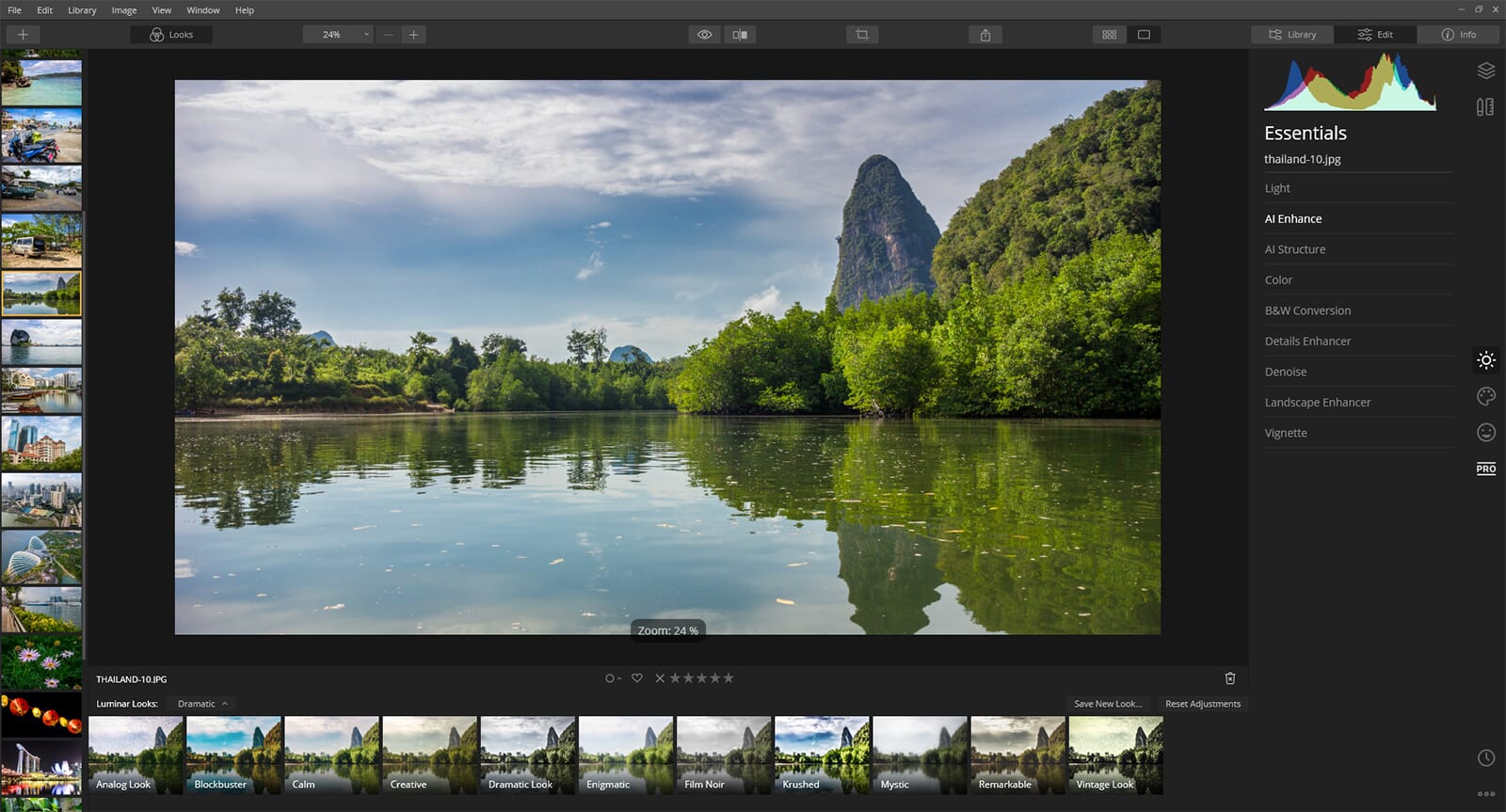Toggle the before/after compare view

coord(740,35)
